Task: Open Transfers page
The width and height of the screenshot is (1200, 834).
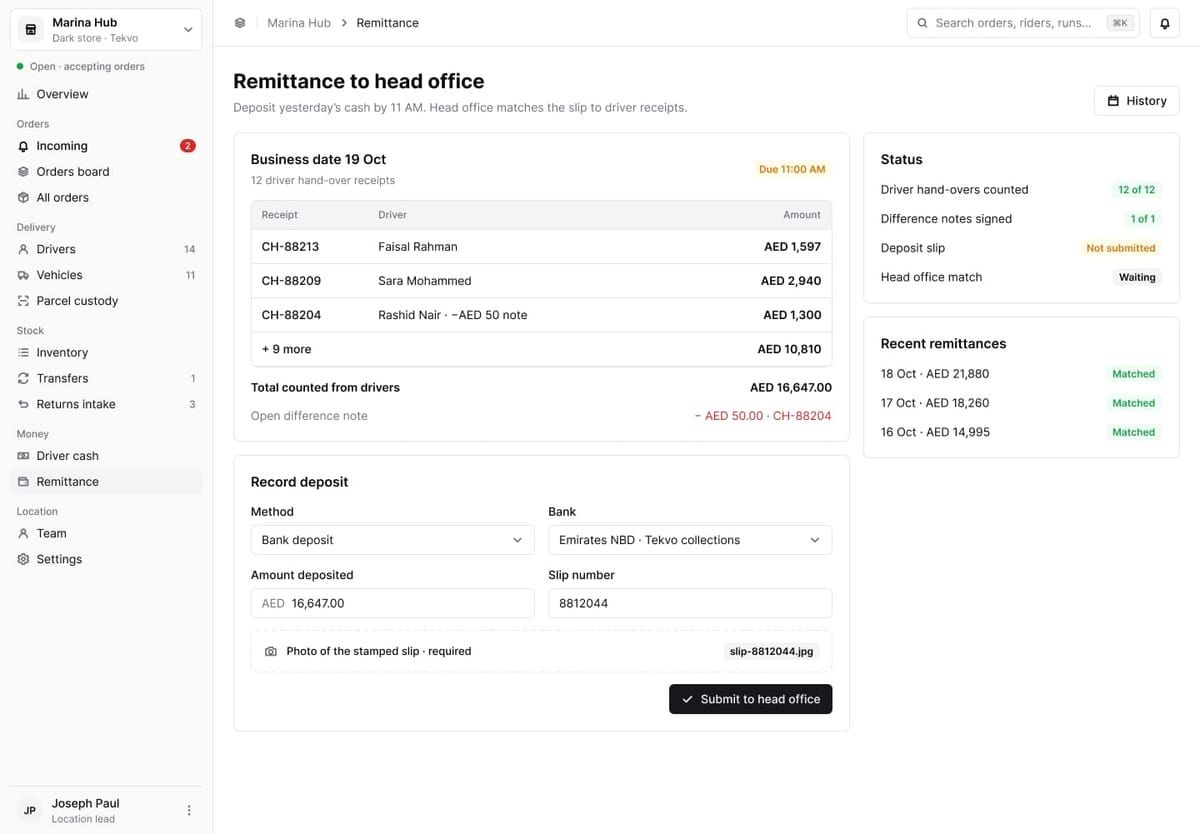Action: coord(106,379)
